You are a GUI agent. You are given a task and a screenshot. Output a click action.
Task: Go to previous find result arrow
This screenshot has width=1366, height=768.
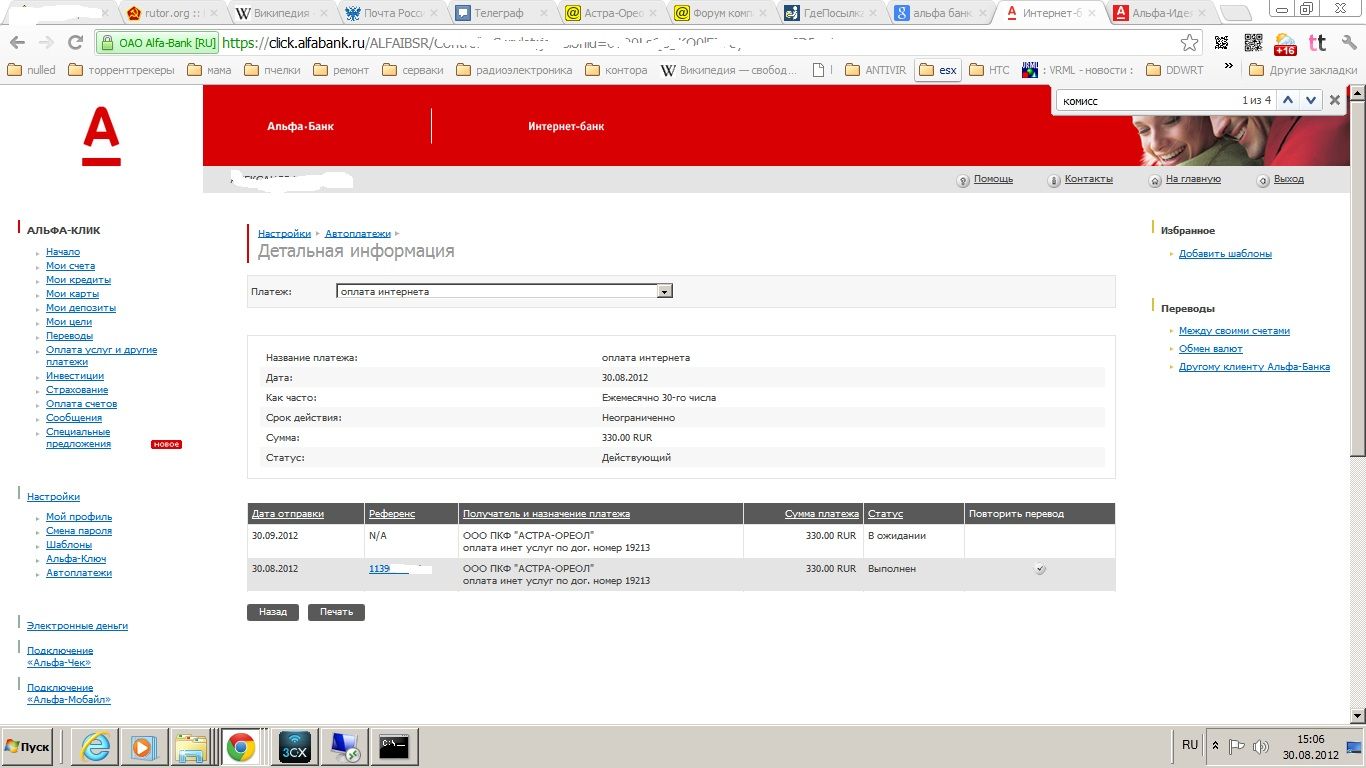point(1288,100)
